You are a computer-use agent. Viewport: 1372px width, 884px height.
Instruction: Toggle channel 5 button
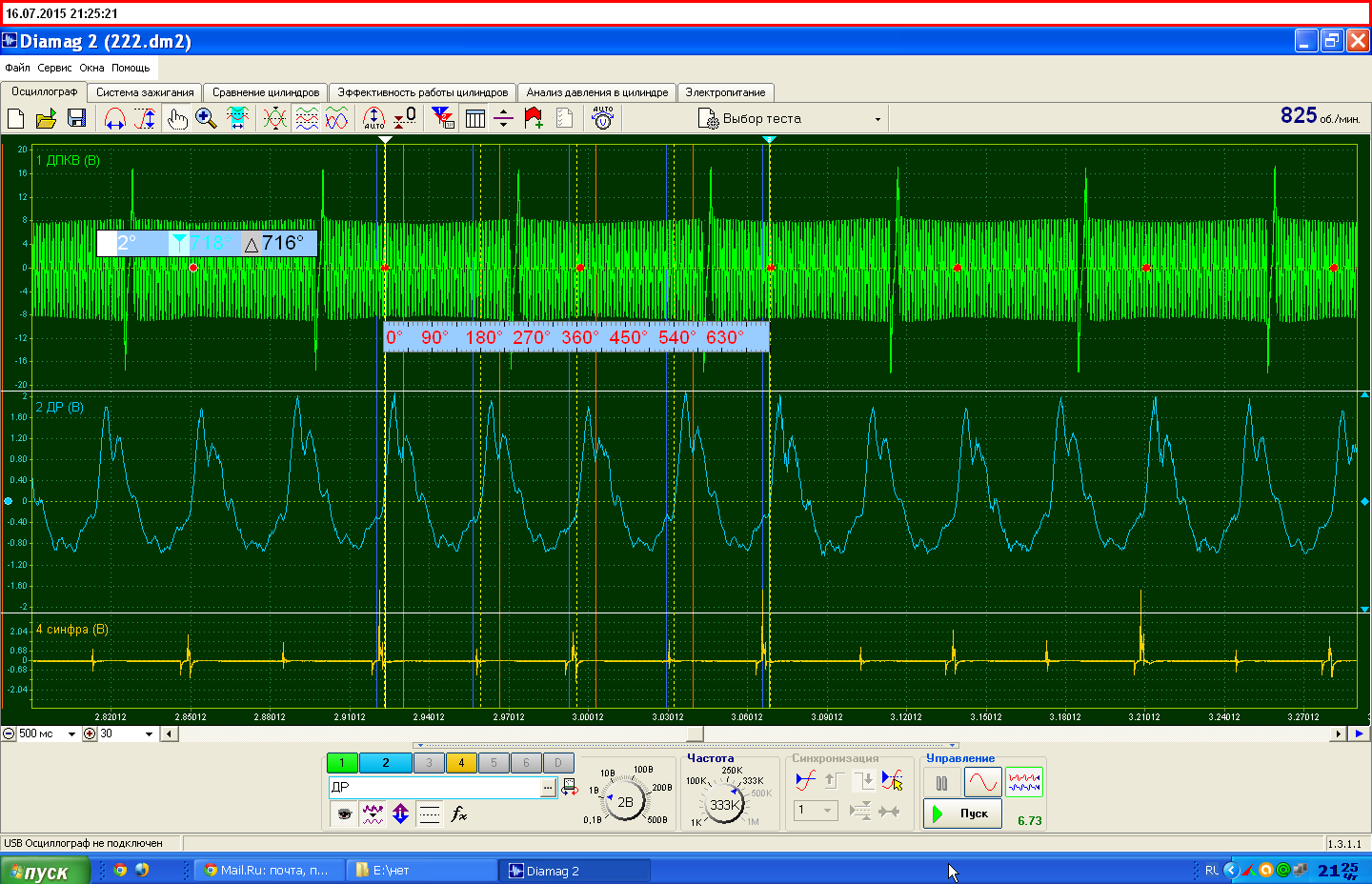494,762
